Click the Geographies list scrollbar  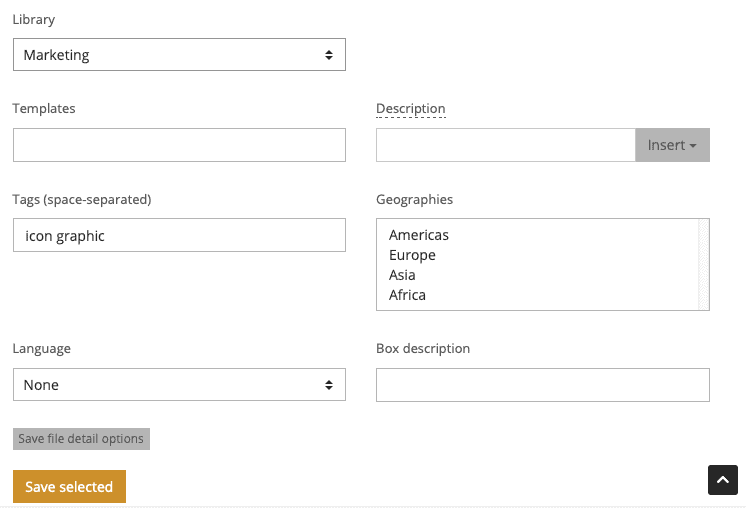(x=703, y=264)
